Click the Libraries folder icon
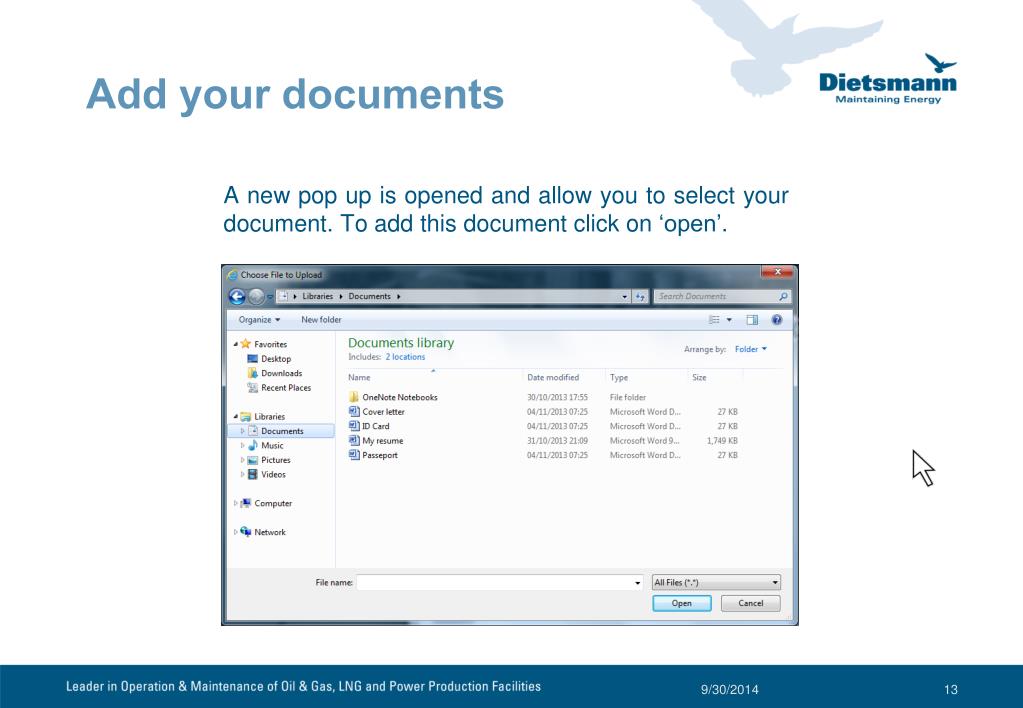 pyautogui.click(x=245, y=416)
